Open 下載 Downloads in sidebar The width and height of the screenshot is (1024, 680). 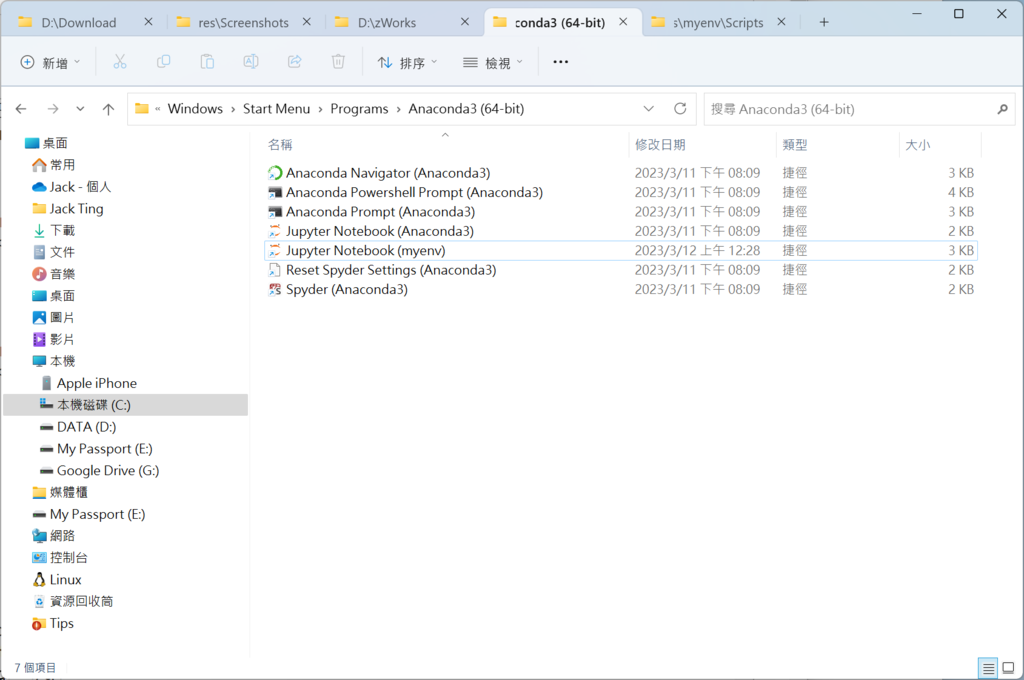pos(54,231)
